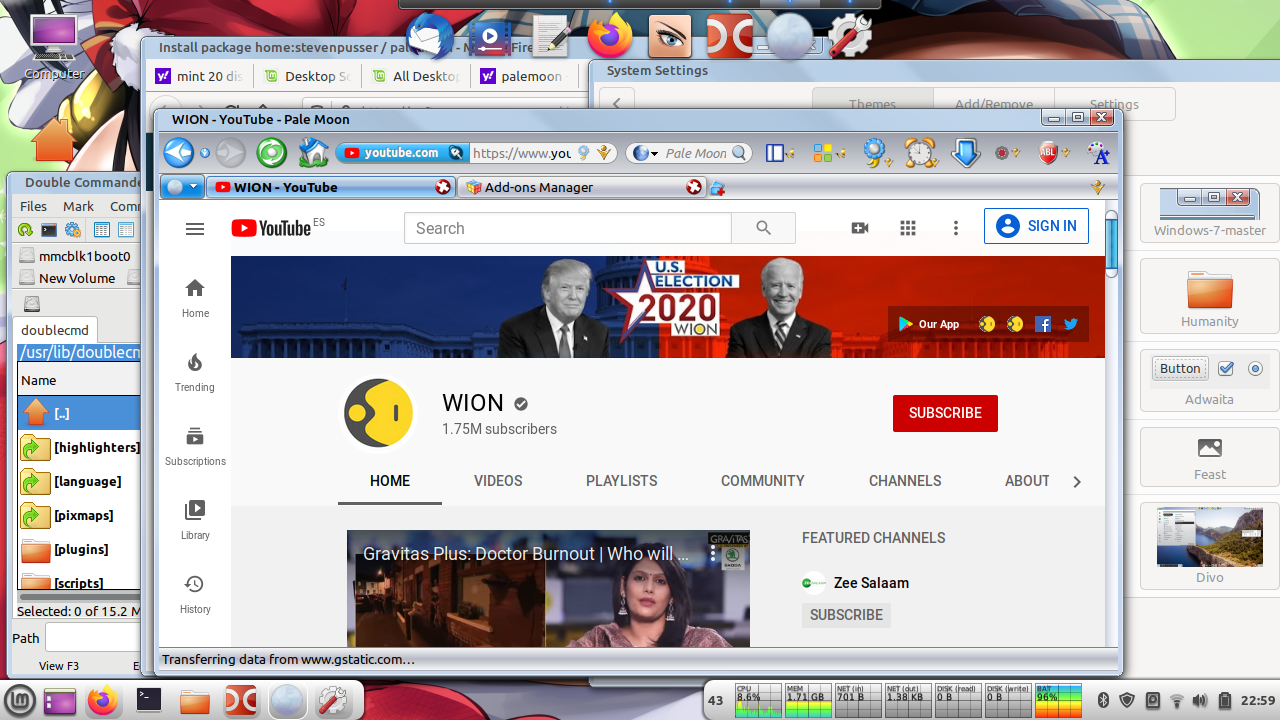Open back-forward history dropdown arrow

click(x=205, y=153)
